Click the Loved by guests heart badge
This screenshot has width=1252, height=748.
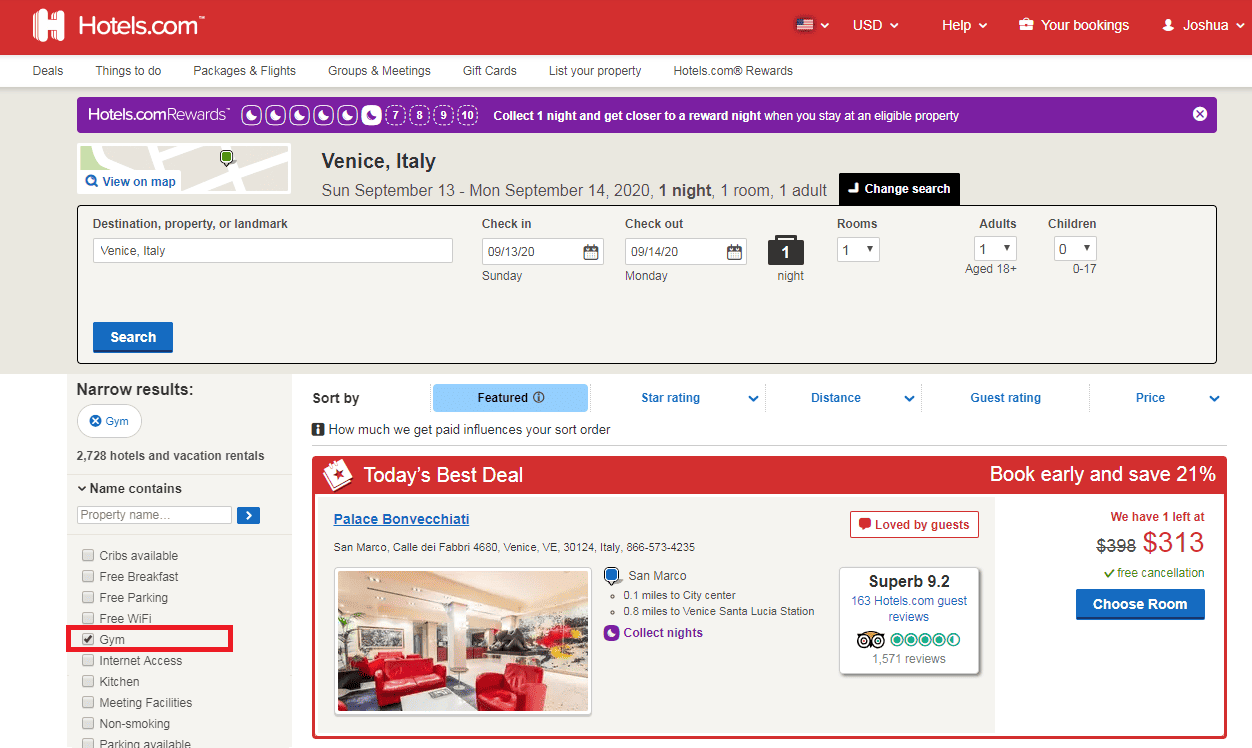[x=914, y=524]
